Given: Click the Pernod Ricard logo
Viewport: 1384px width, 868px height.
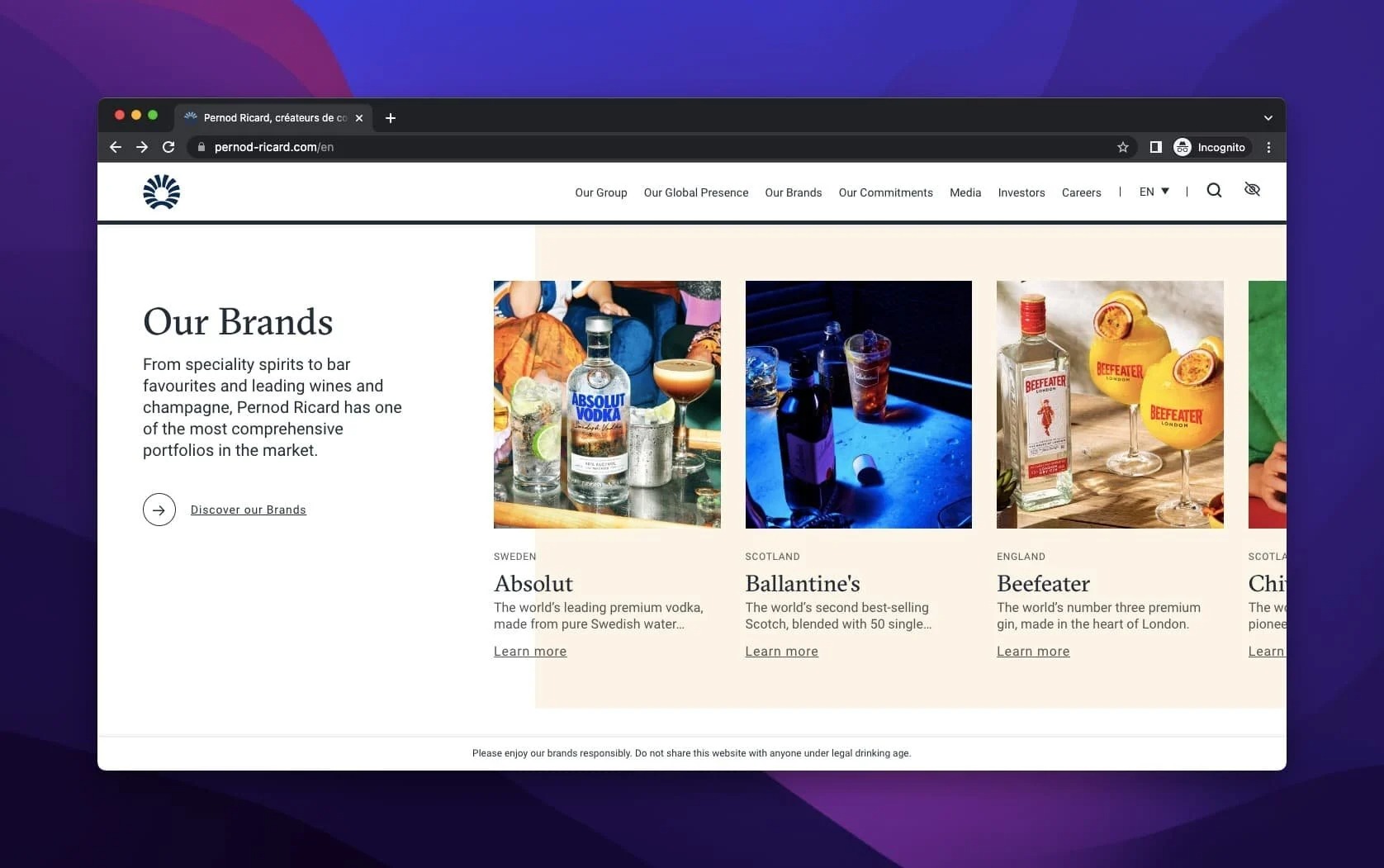Looking at the screenshot, I should (162, 191).
